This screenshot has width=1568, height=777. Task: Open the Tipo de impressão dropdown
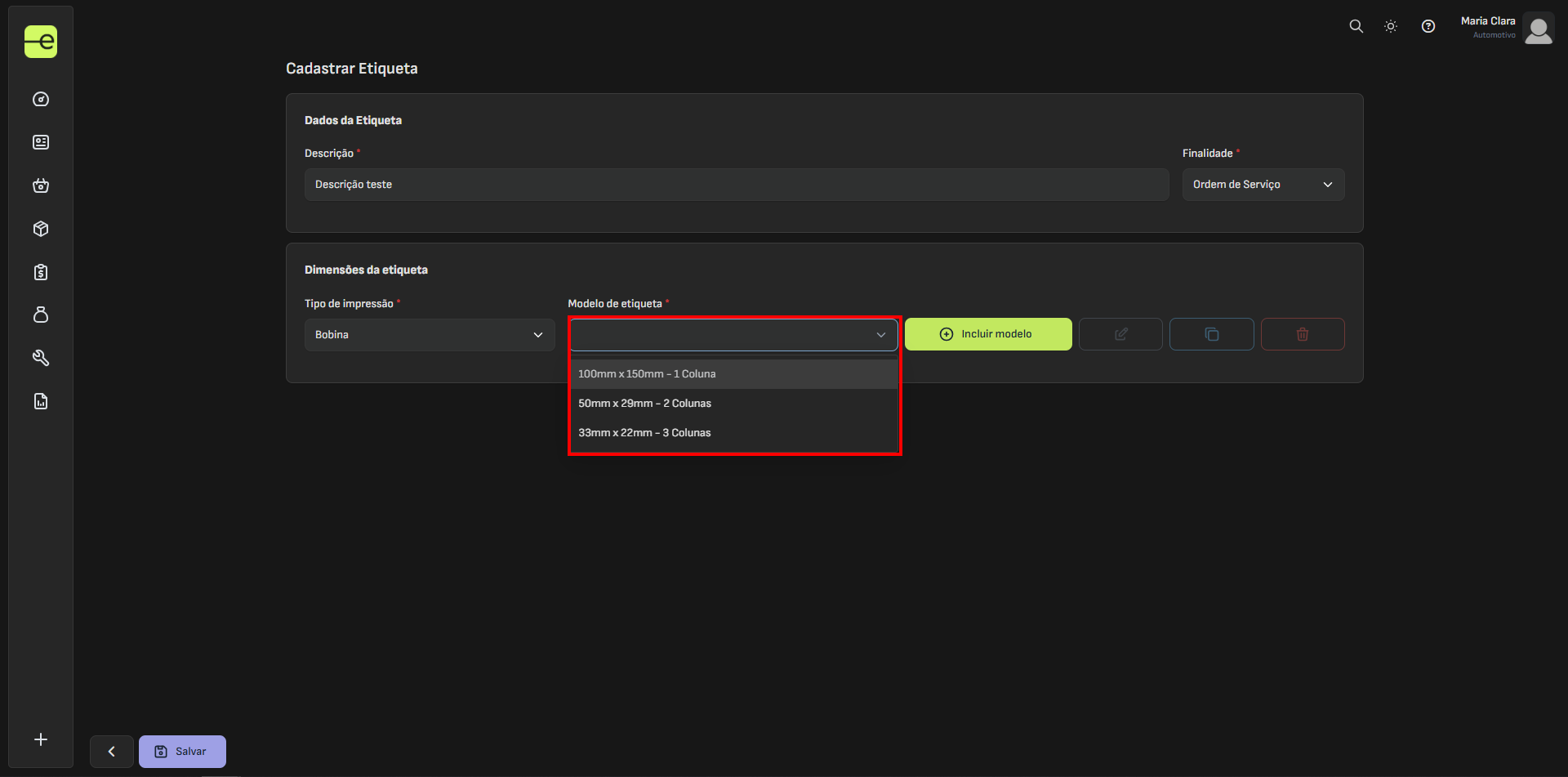[x=430, y=335]
